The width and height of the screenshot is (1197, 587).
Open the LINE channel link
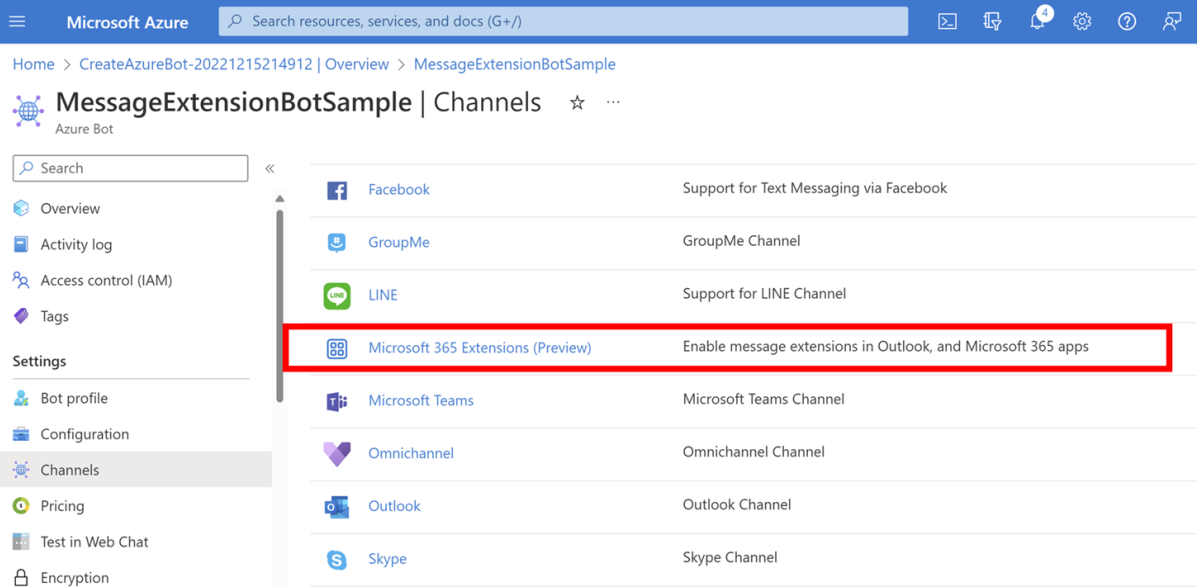click(x=382, y=295)
